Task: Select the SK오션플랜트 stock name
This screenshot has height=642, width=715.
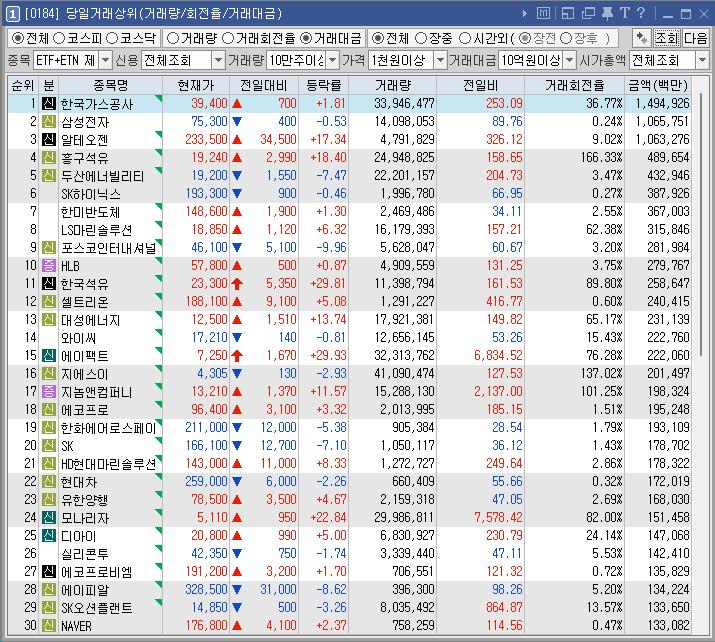Action: click(x=97, y=607)
